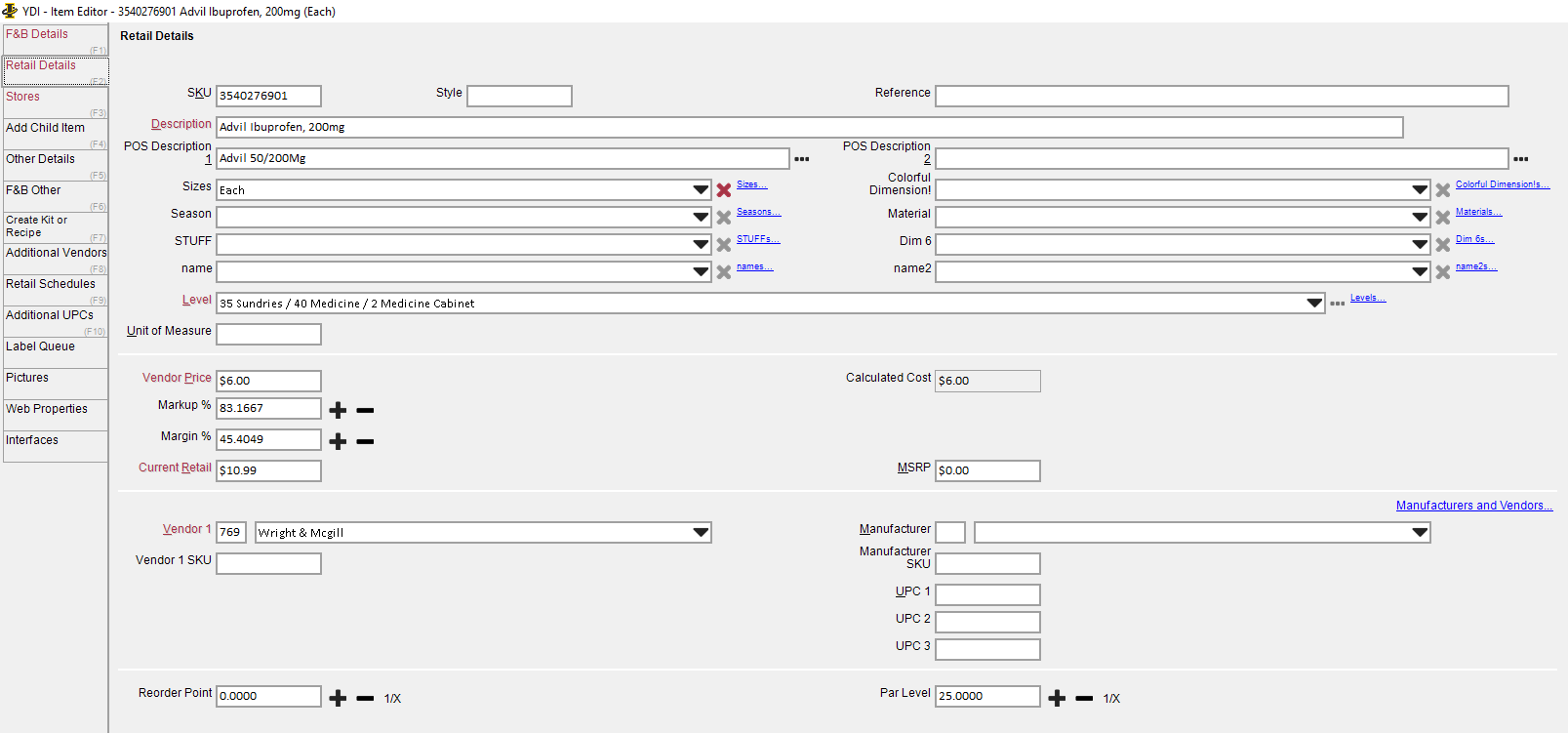
Task: Expand the Dim 6 dropdown
Action: pyautogui.click(x=1420, y=245)
